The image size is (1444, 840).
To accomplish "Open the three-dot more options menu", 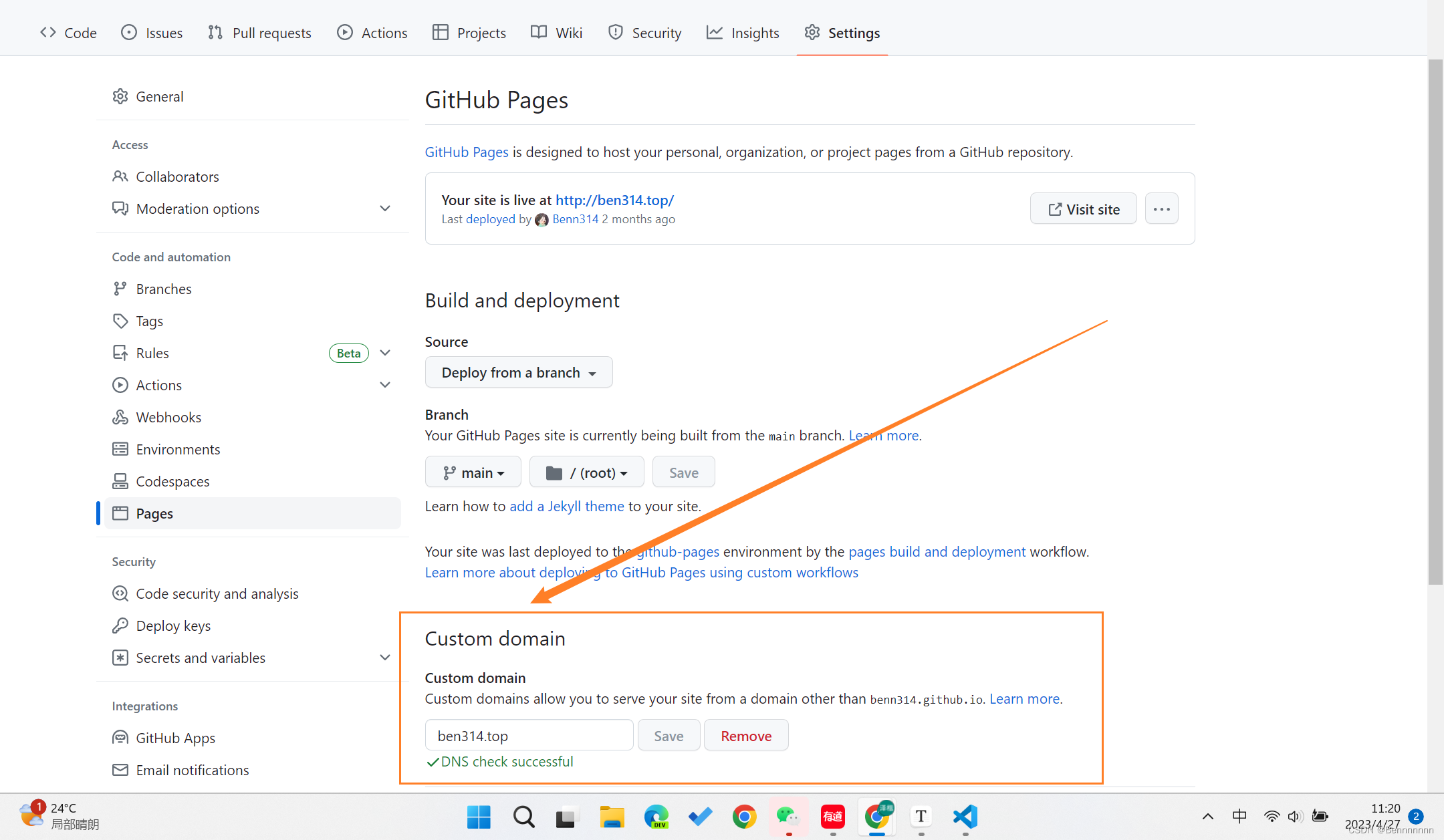I will [1162, 209].
